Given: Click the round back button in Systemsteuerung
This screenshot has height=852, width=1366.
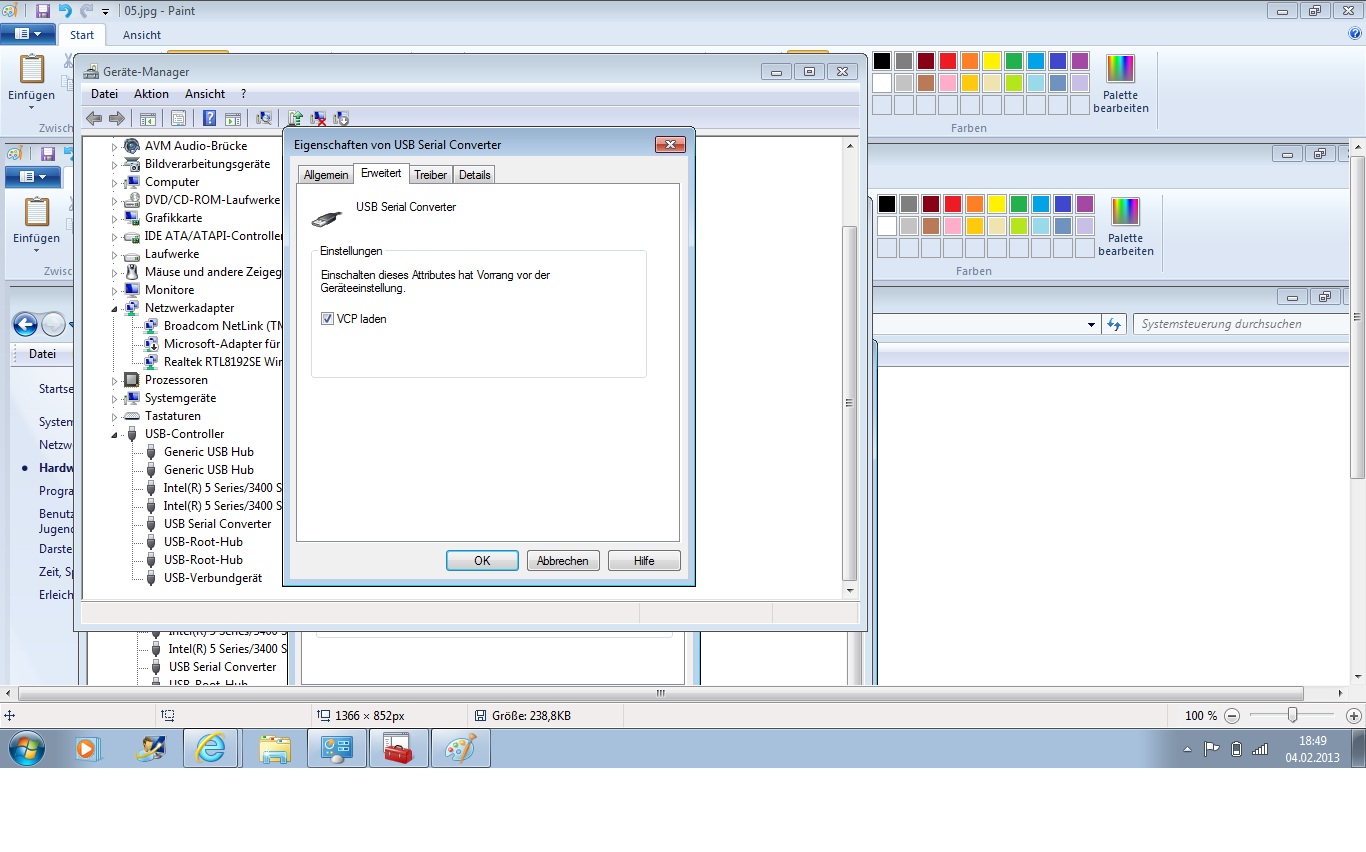Looking at the screenshot, I should point(25,324).
